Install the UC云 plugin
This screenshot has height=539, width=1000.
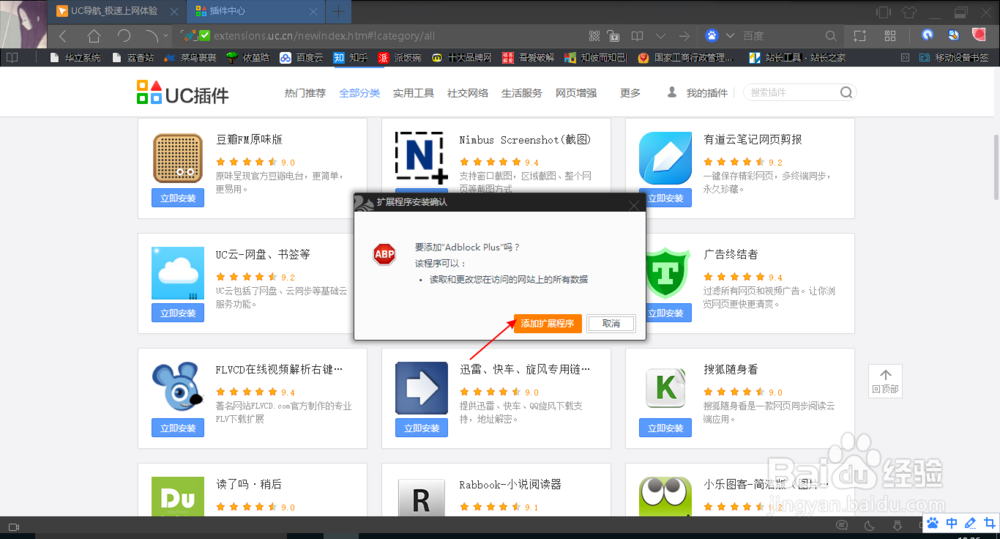coord(177,313)
